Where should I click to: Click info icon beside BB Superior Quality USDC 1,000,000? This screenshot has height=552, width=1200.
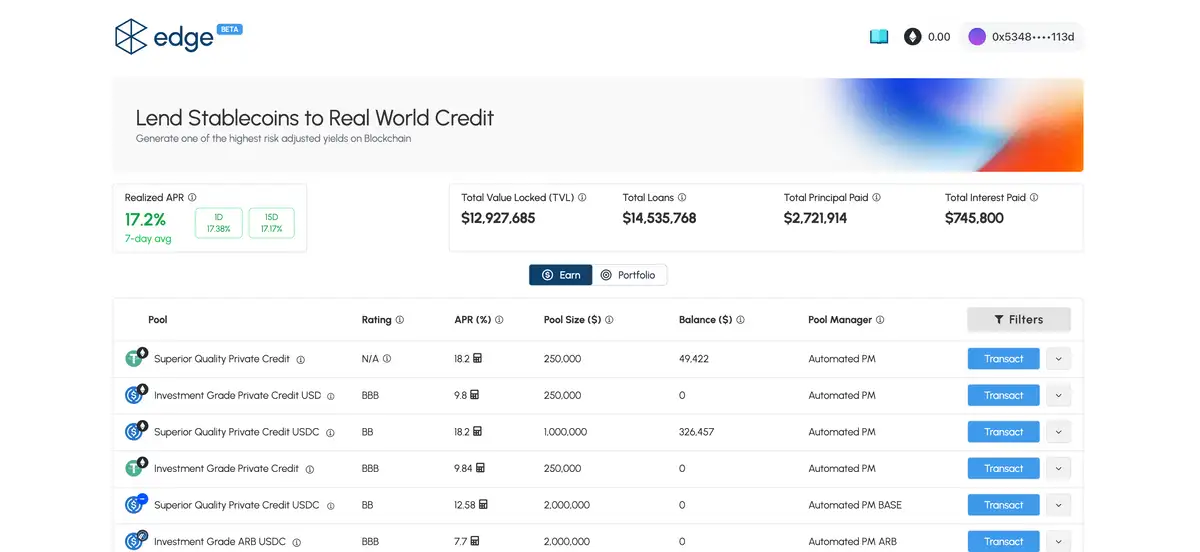[x=331, y=433]
